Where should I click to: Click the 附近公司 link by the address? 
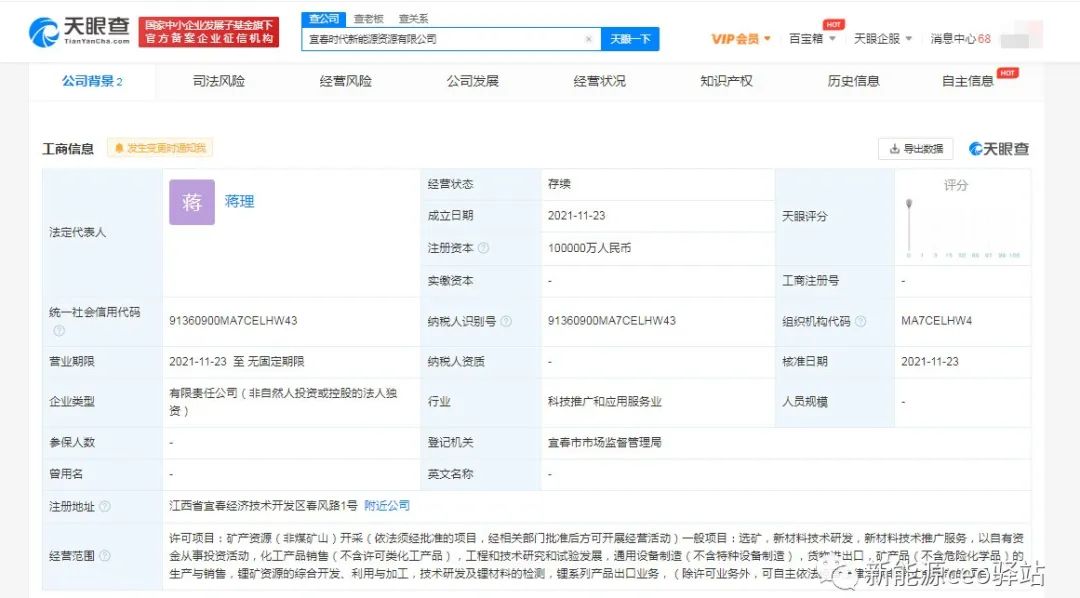(x=386, y=506)
